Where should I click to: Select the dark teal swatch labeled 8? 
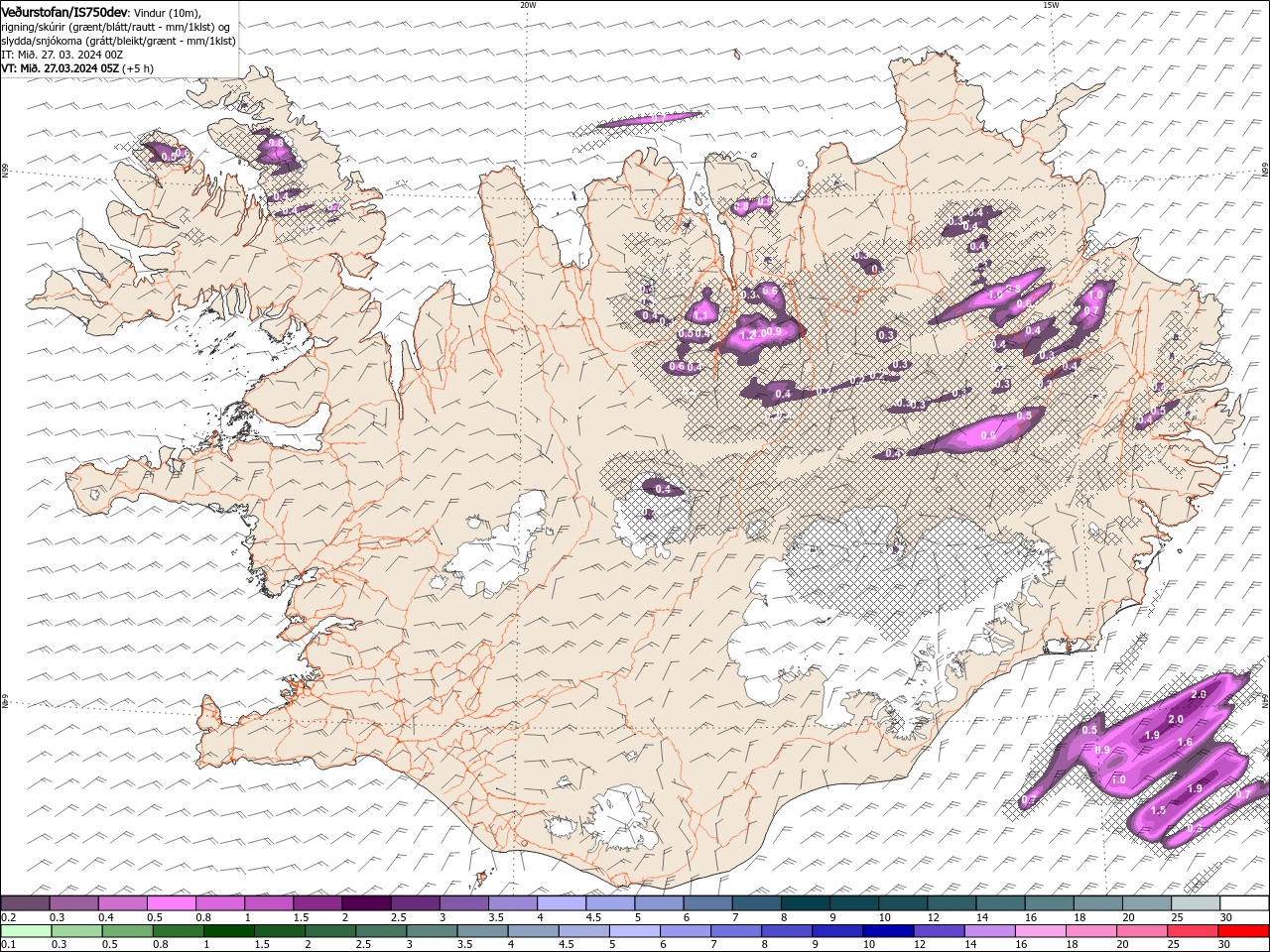[806, 903]
